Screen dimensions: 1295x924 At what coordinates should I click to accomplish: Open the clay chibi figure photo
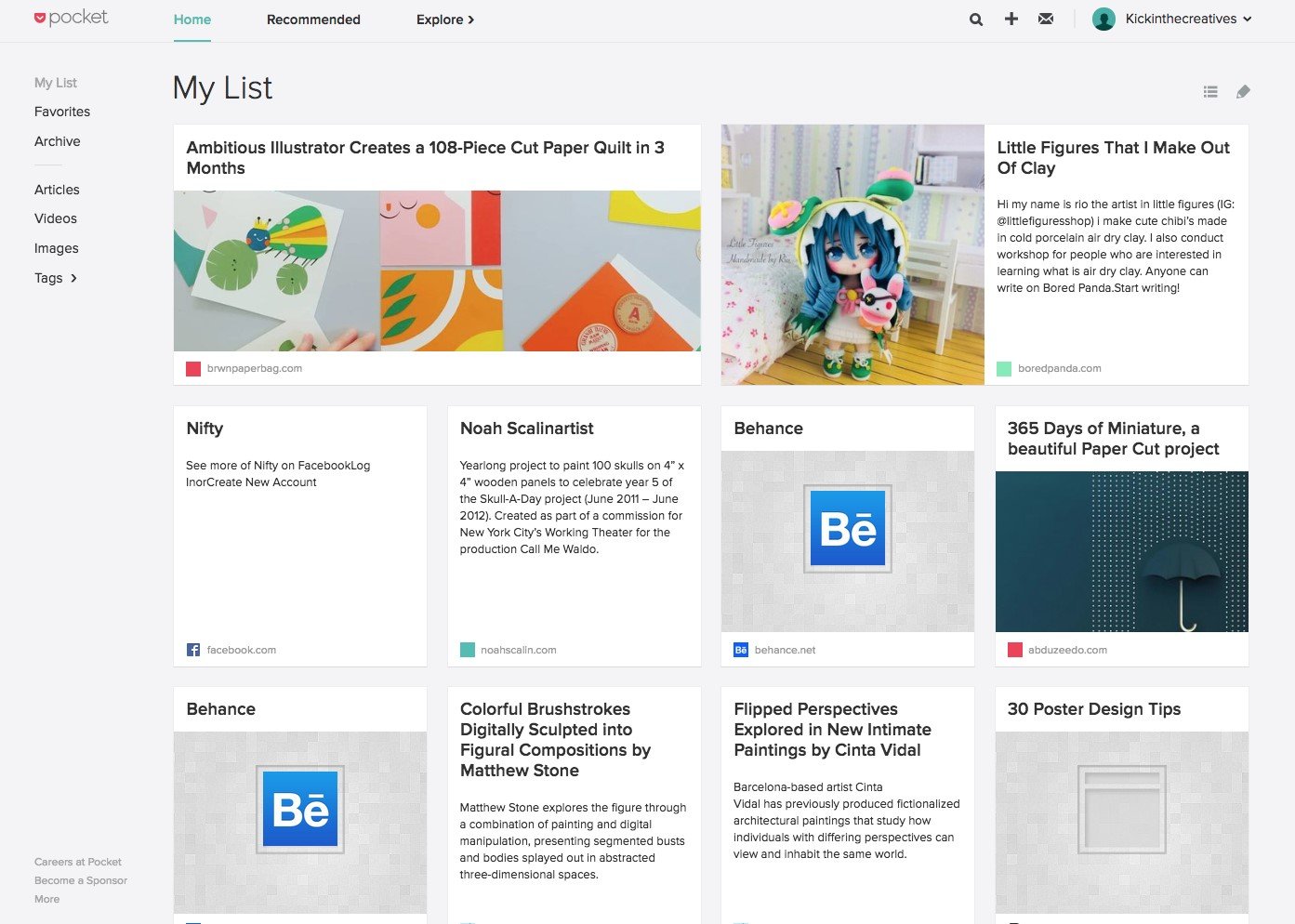pos(852,255)
